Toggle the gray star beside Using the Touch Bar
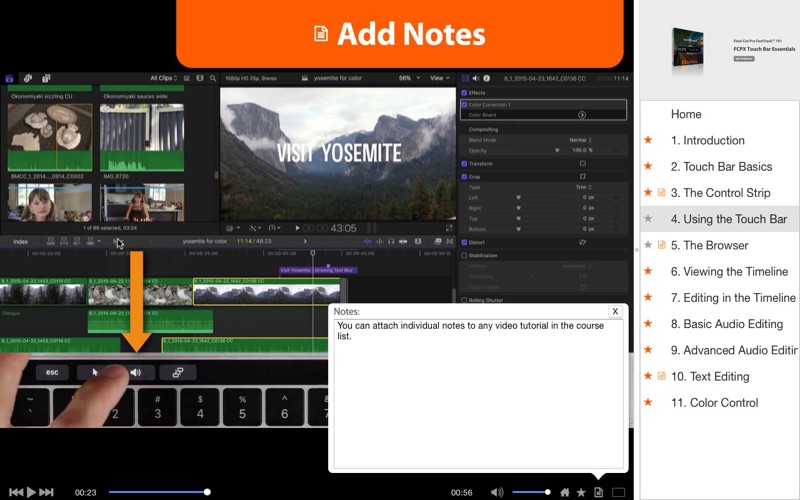 pos(648,218)
